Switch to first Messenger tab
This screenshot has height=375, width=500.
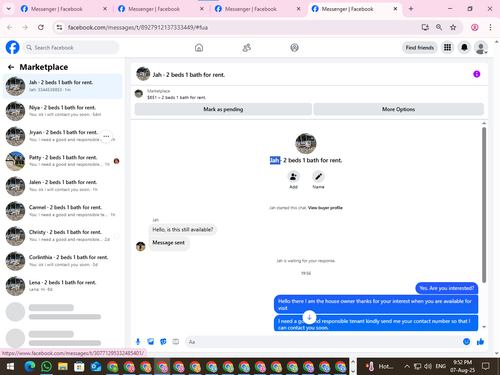click(64, 9)
